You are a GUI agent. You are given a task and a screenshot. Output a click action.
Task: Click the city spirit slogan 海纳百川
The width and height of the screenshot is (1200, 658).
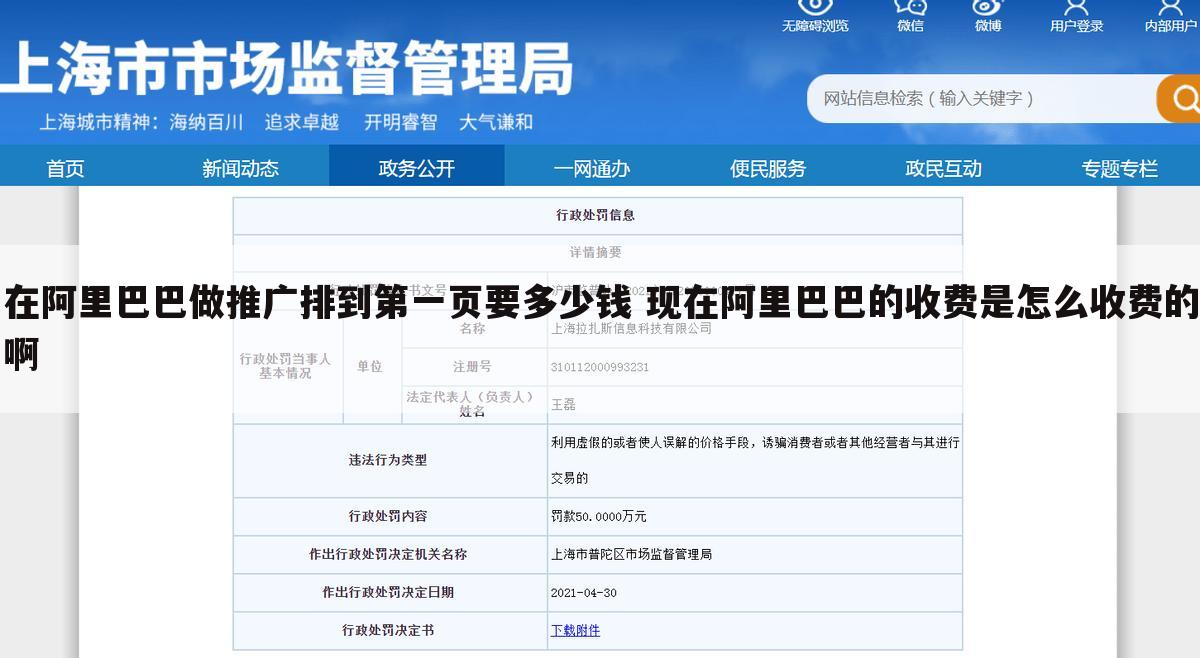point(207,122)
